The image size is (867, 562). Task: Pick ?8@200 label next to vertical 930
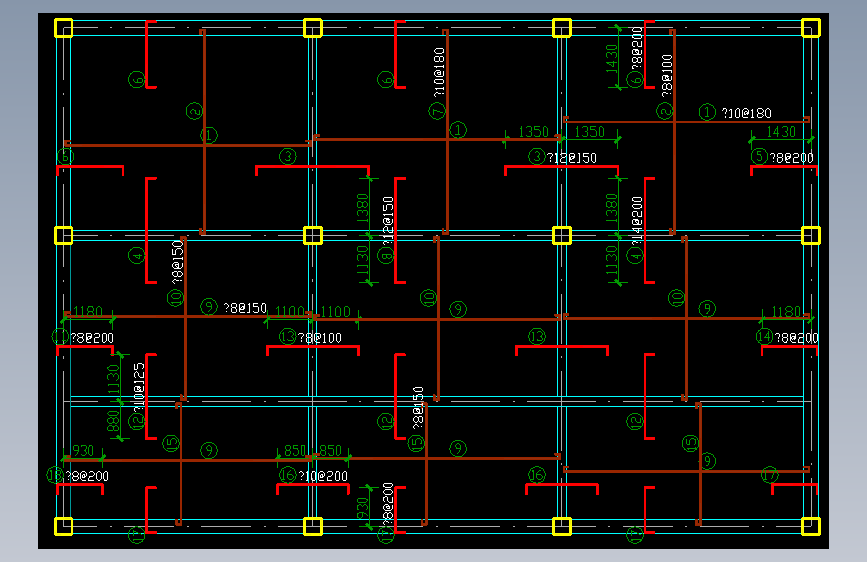coord(388,503)
